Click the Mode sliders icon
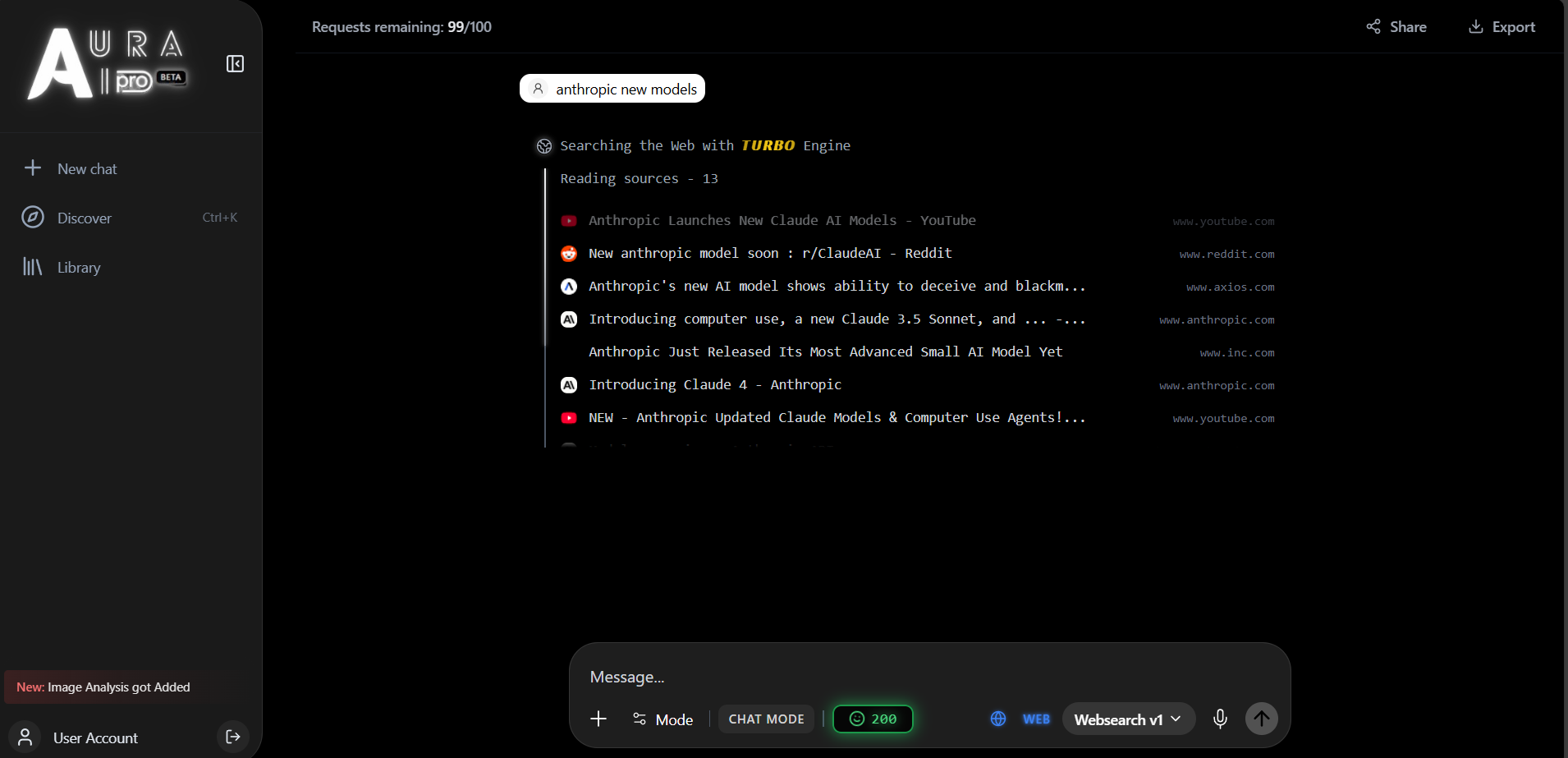This screenshot has width=1568, height=758. 640,719
